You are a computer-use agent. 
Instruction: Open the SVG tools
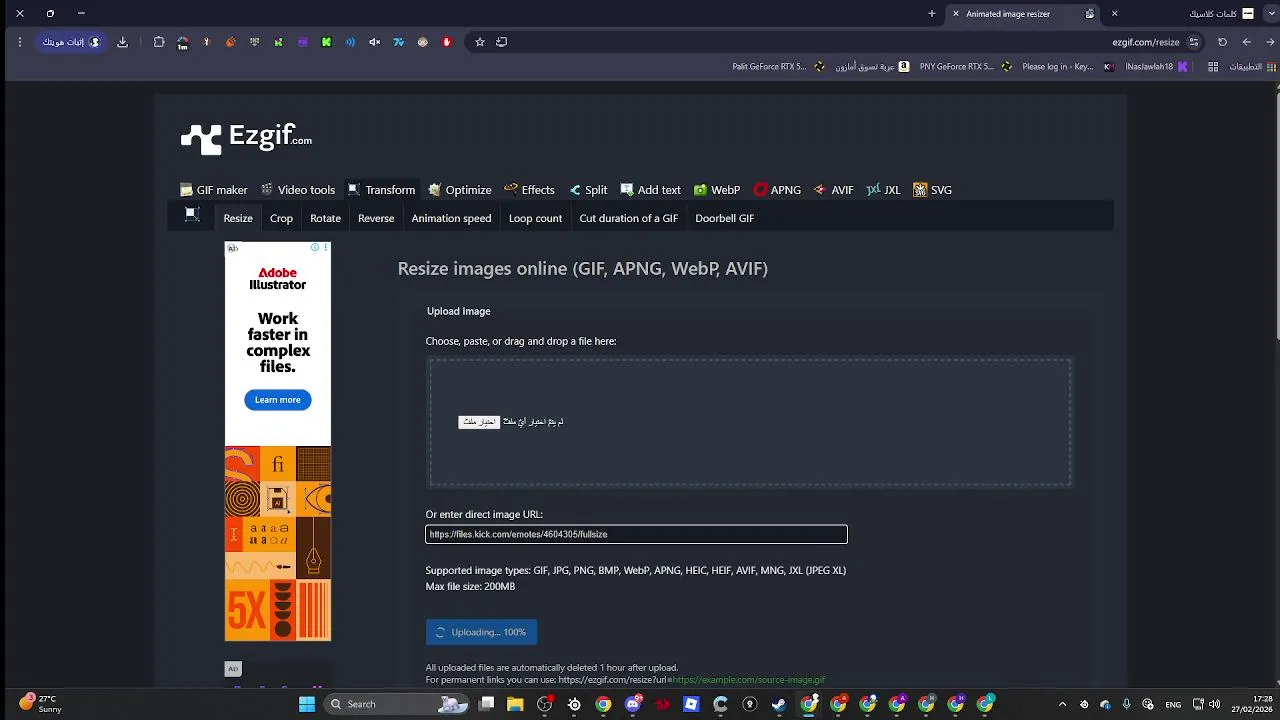coord(932,190)
